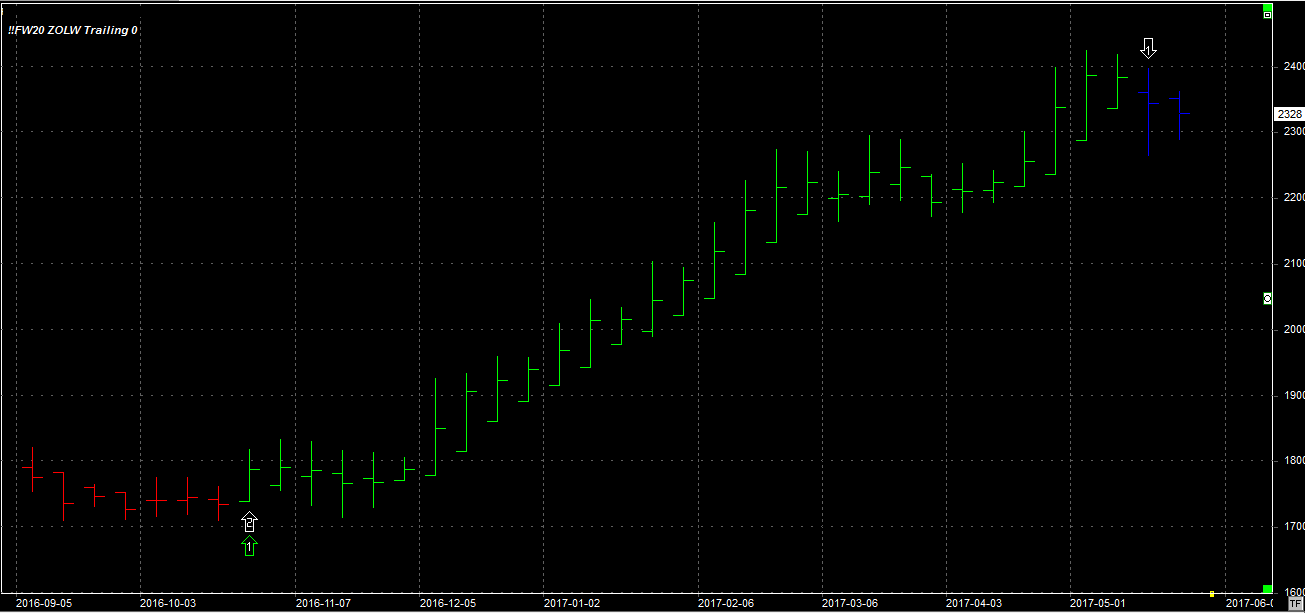Image resolution: width=1305 pixels, height=613 pixels.
Task: Select the white down arrow signal labeled 1
Action: [1149, 48]
